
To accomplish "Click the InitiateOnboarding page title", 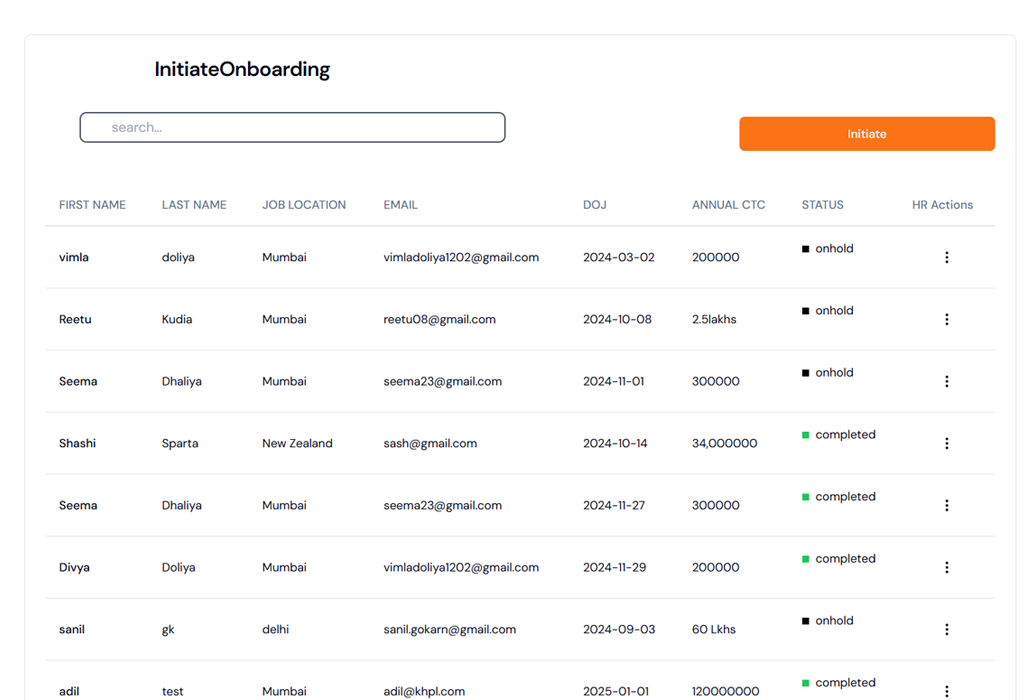I will [x=242, y=69].
